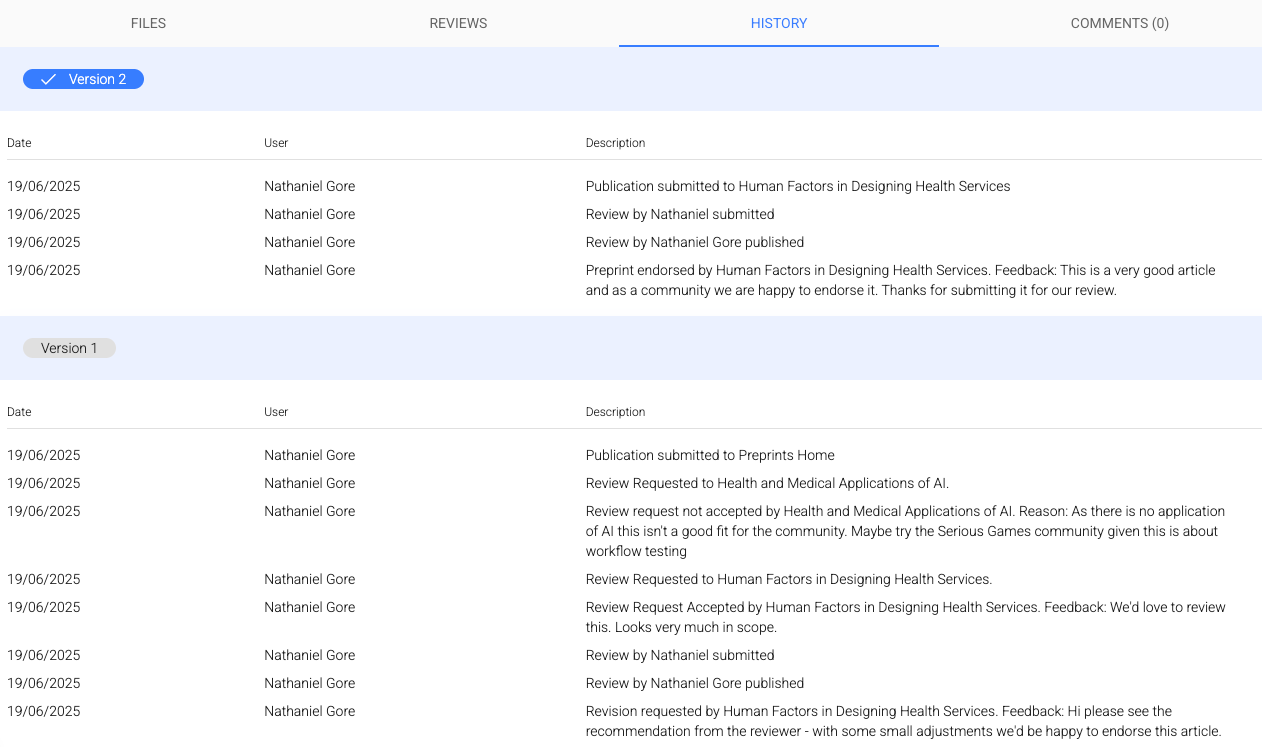Click User column header under Version 2
This screenshot has width=1262, height=747.
(276, 143)
